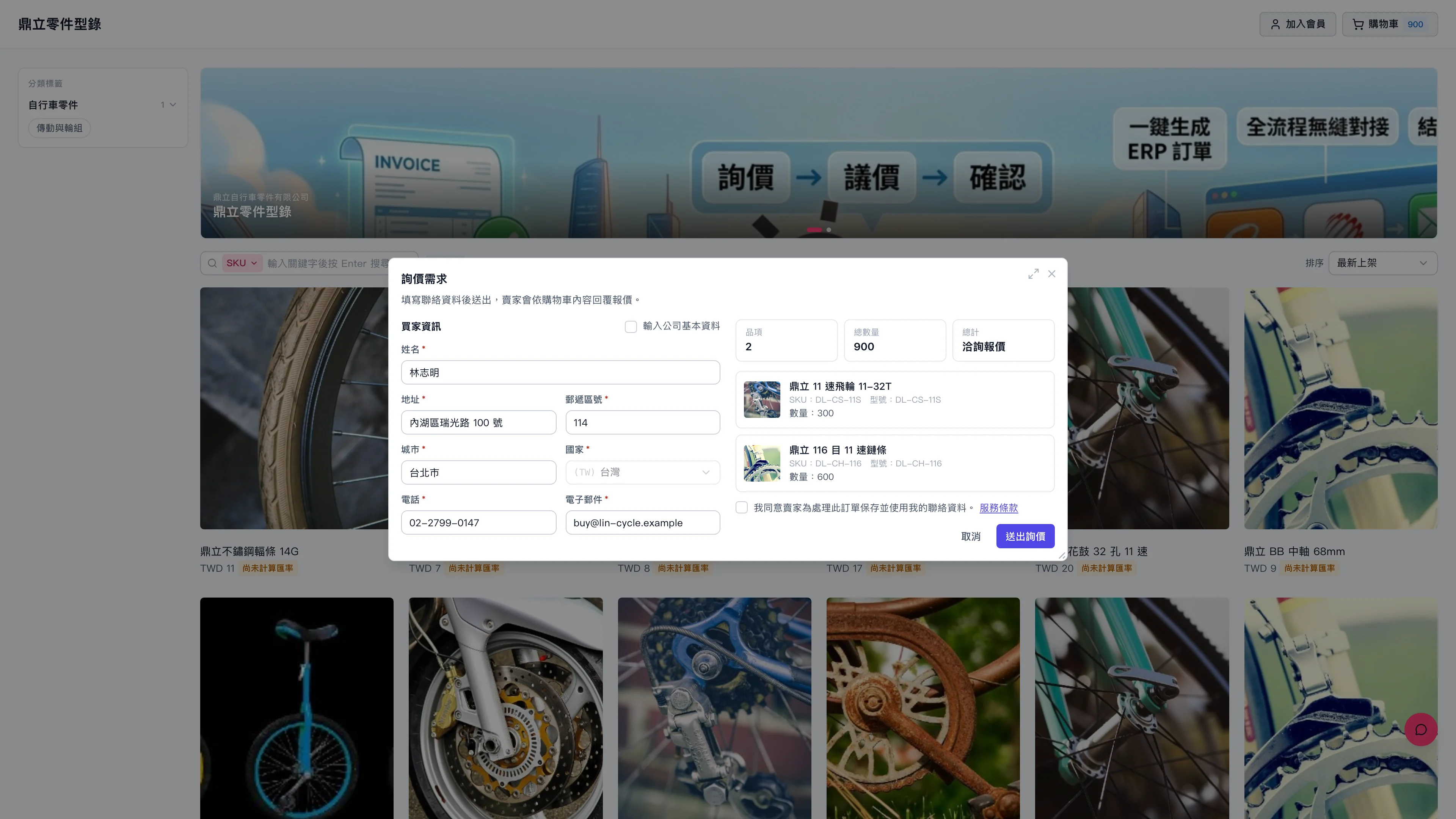Click the 鼎立 116 目 11 速鏈條 title
Screen dimensions: 1456x819
coord(837,450)
